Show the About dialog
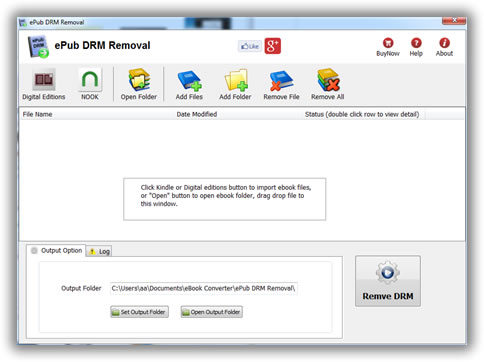 444,47
